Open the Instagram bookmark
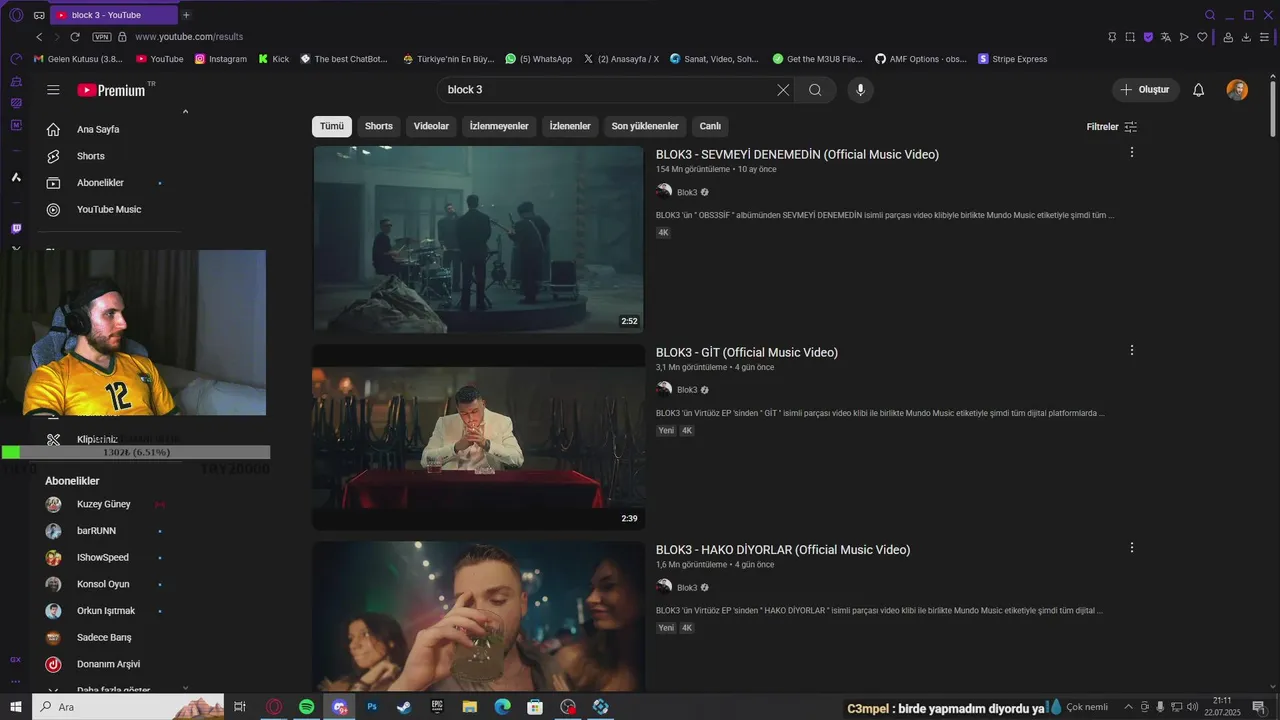1280x720 pixels. pyautogui.click(x=220, y=59)
